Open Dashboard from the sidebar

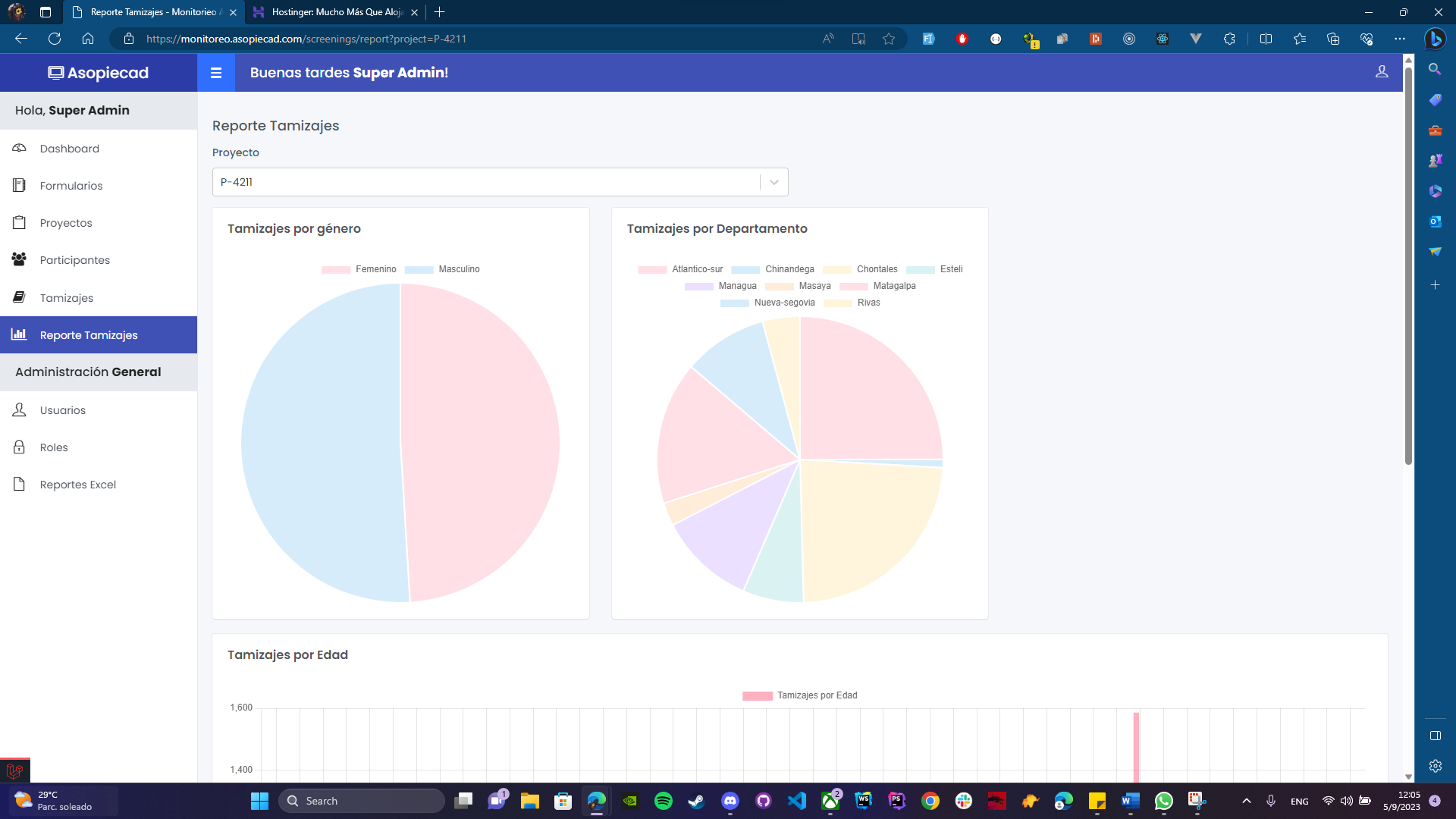[69, 149]
